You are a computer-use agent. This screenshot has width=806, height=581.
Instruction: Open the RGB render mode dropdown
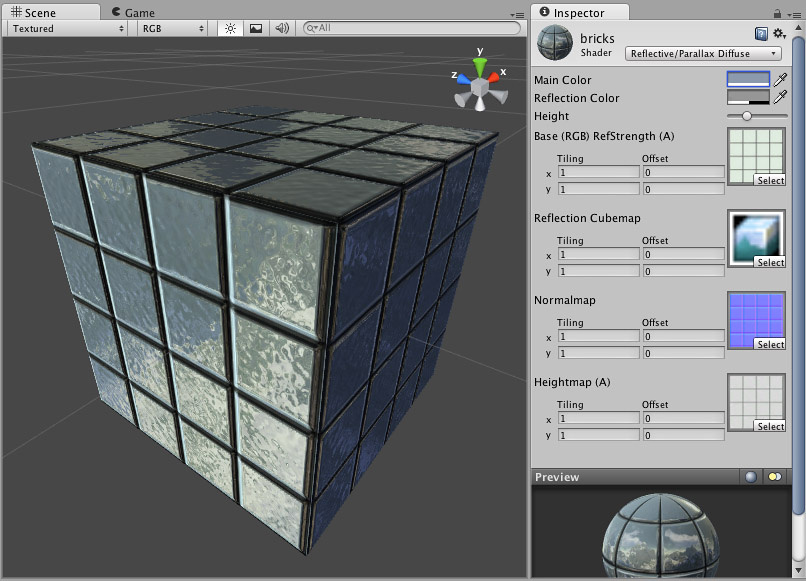pyautogui.click(x=172, y=29)
